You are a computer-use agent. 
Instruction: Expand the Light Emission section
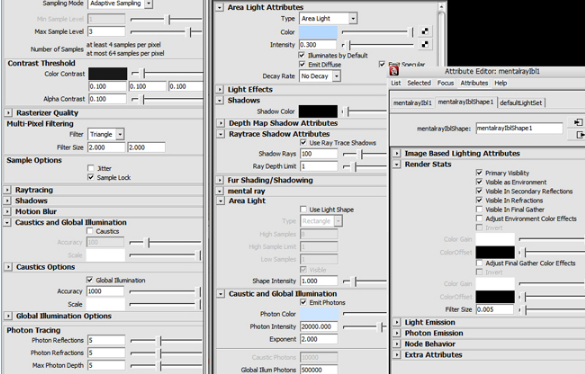tap(397, 322)
